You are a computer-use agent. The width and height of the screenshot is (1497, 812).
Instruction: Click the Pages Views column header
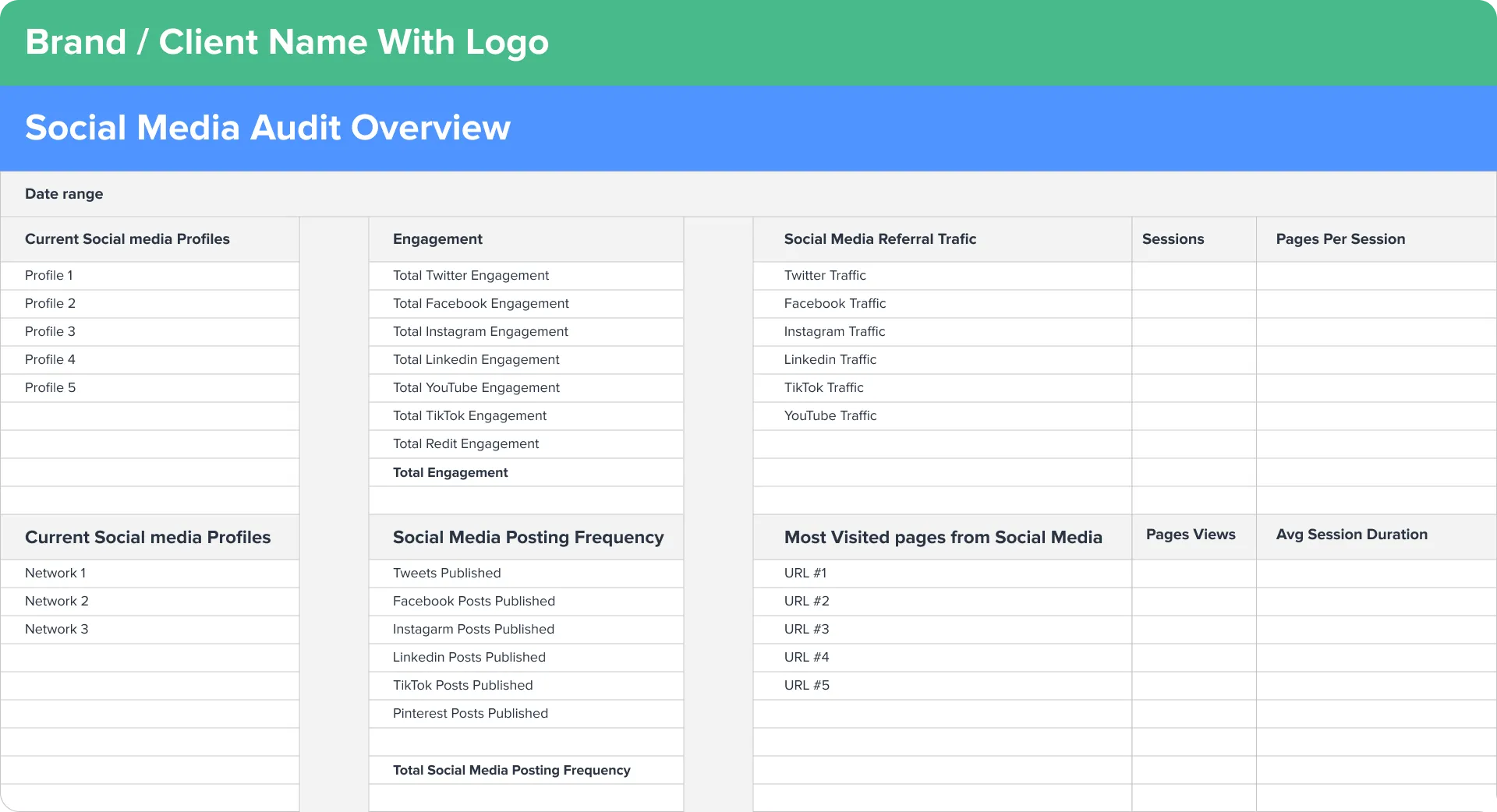point(1190,535)
